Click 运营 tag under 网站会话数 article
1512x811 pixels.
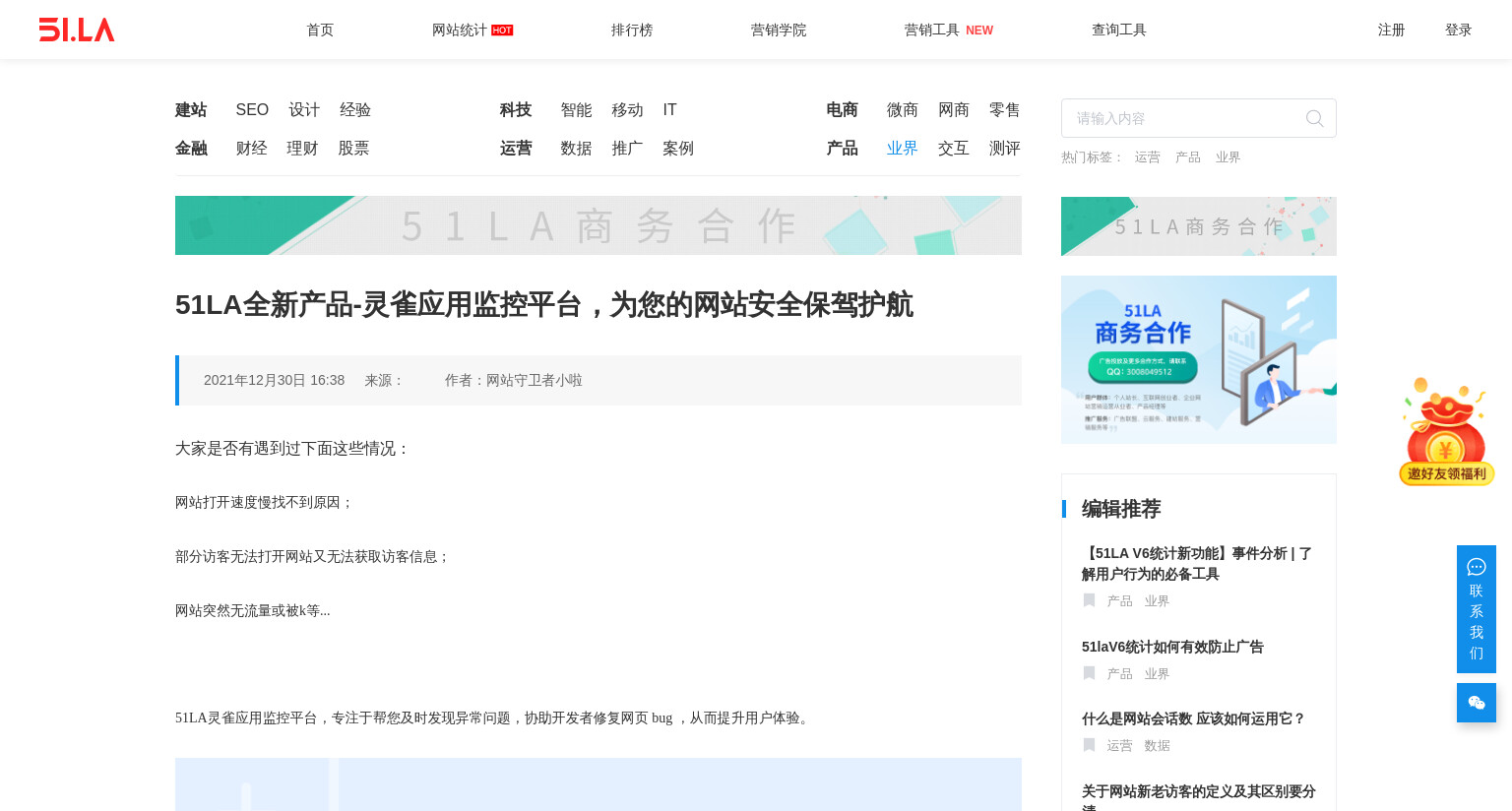point(1119,746)
